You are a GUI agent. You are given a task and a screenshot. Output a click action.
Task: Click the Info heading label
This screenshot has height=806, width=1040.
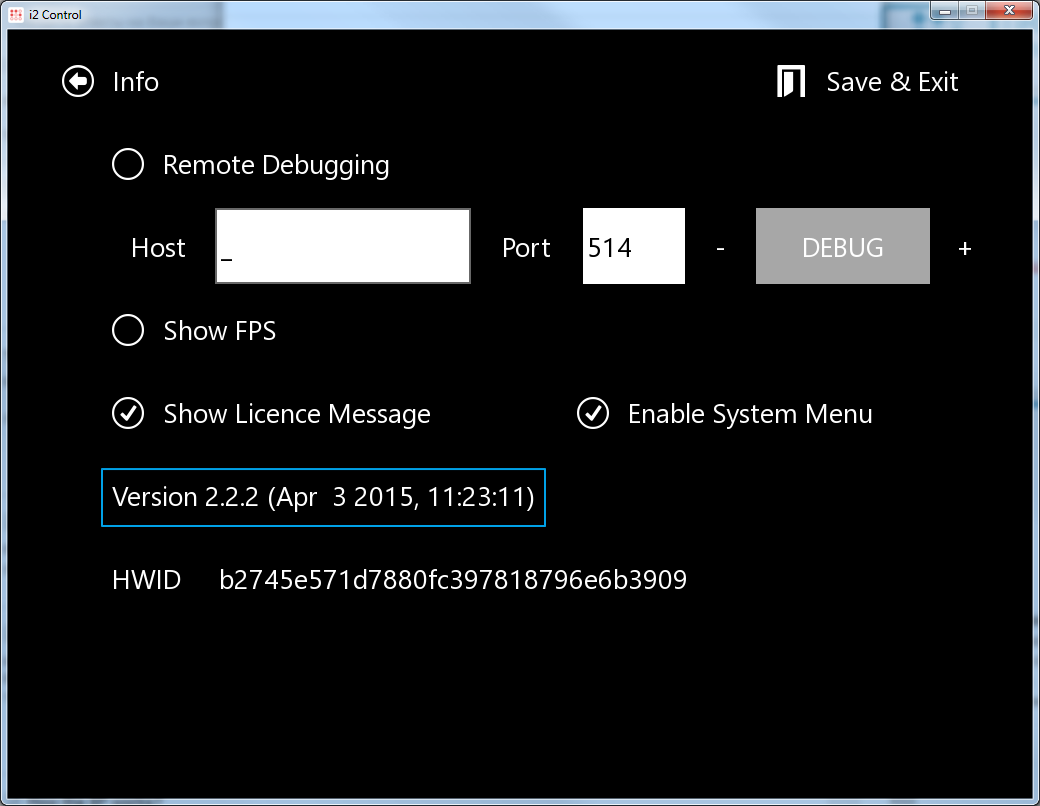tap(136, 82)
